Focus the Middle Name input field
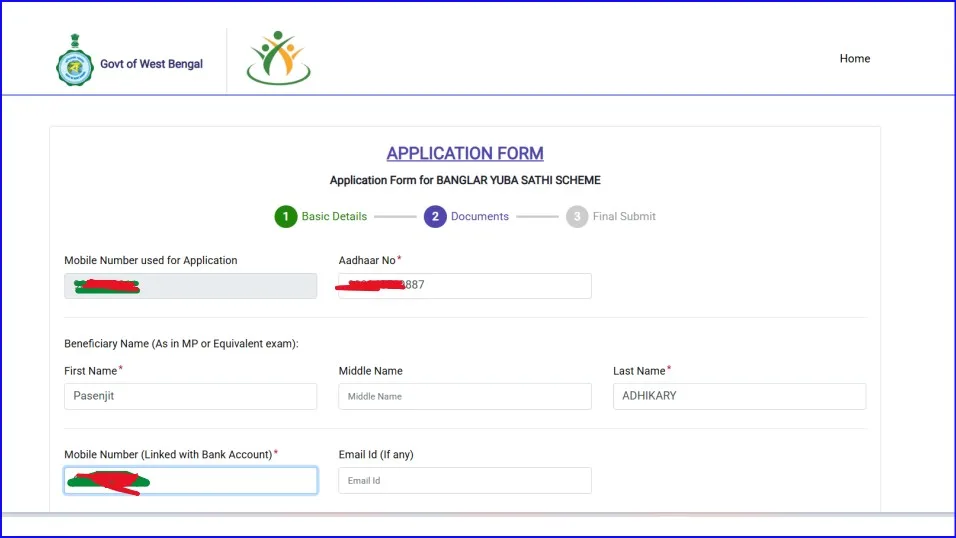This screenshot has height=538, width=956. (465, 396)
